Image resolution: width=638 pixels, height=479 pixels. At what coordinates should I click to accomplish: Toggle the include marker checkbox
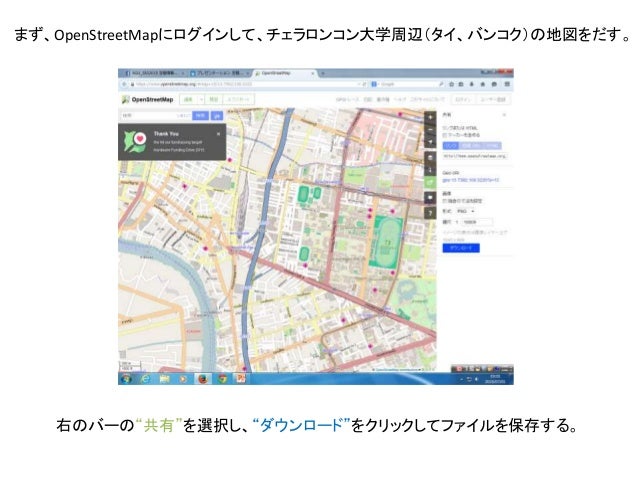[x=445, y=135]
